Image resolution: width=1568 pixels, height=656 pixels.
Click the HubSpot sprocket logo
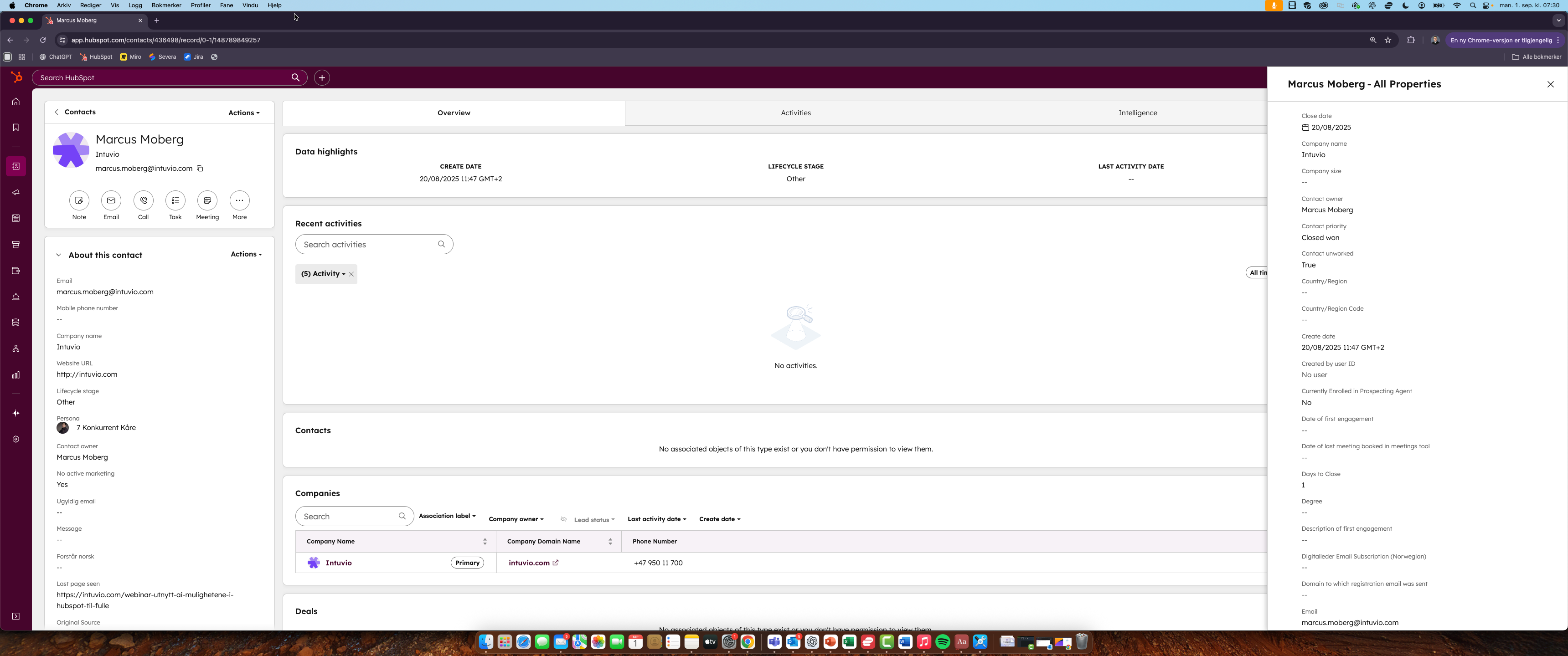(x=16, y=77)
